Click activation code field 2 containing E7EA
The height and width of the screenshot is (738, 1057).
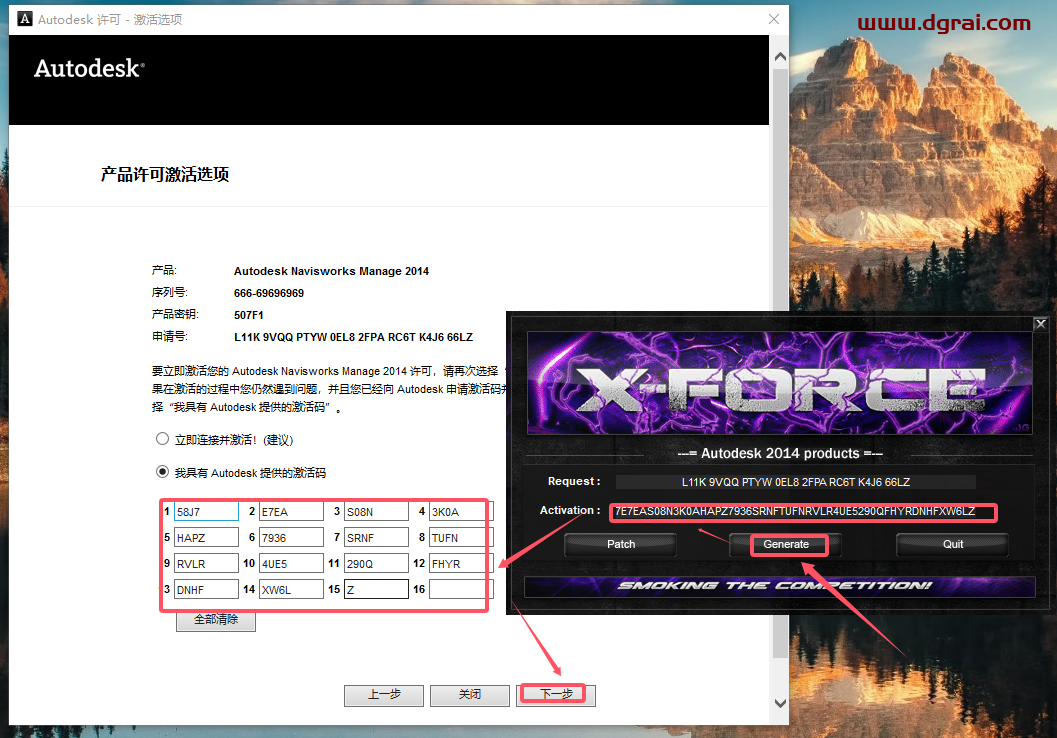(x=291, y=512)
